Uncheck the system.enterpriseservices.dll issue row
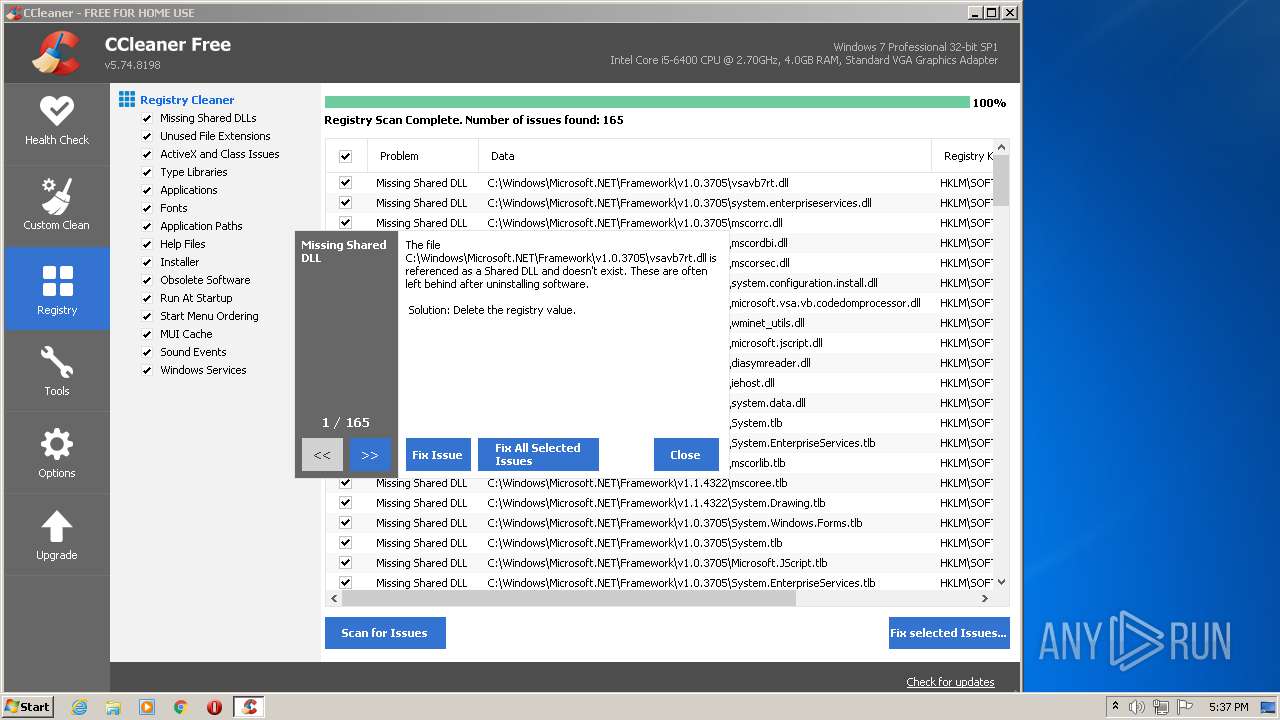 [x=345, y=203]
